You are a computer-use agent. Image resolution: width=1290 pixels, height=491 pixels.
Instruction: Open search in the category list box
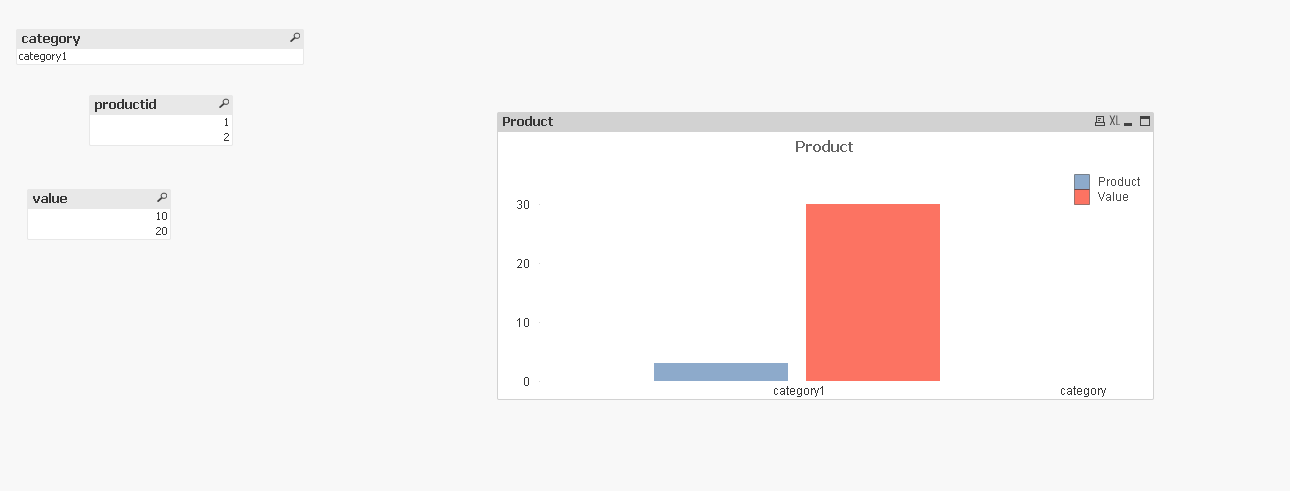pyautogui.click(x=295, y=38)
